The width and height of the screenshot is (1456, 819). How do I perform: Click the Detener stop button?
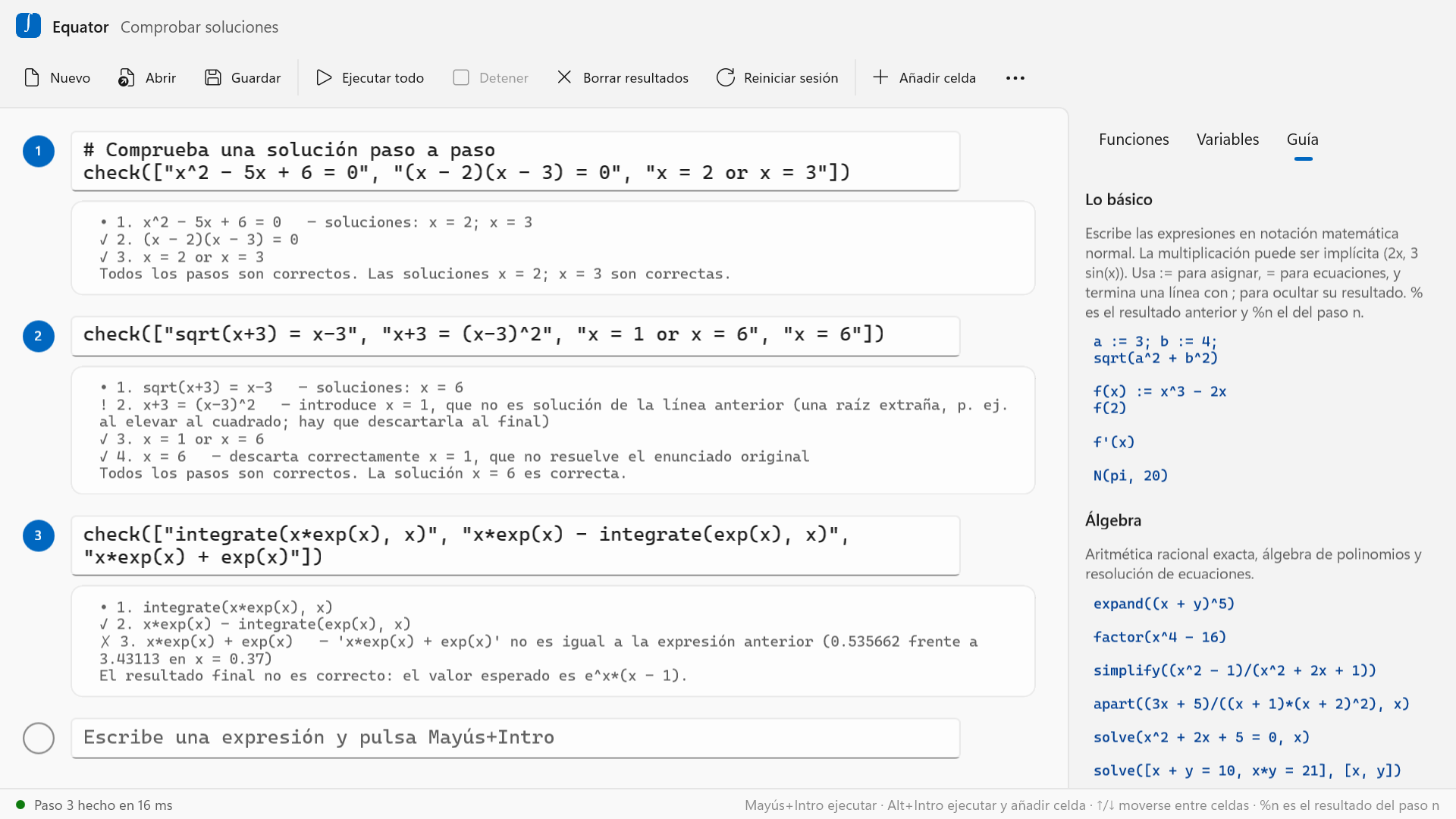(491, 77)
